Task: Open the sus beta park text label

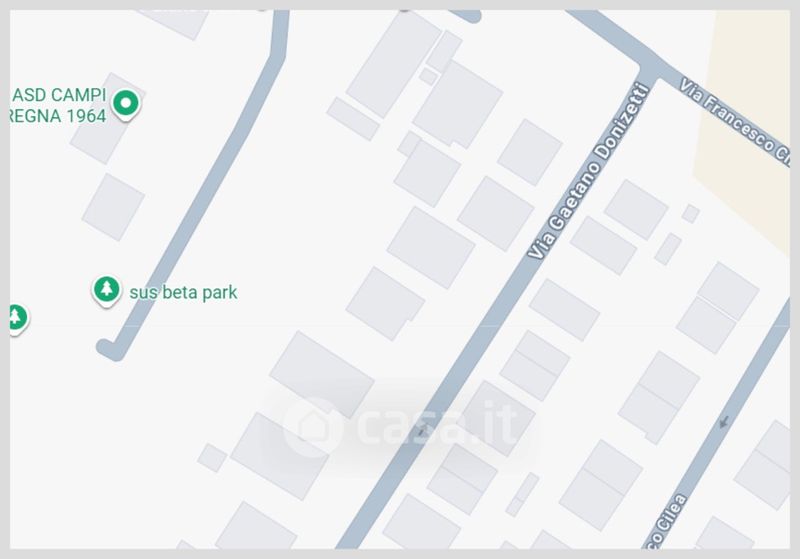Action: pos(183,293)
